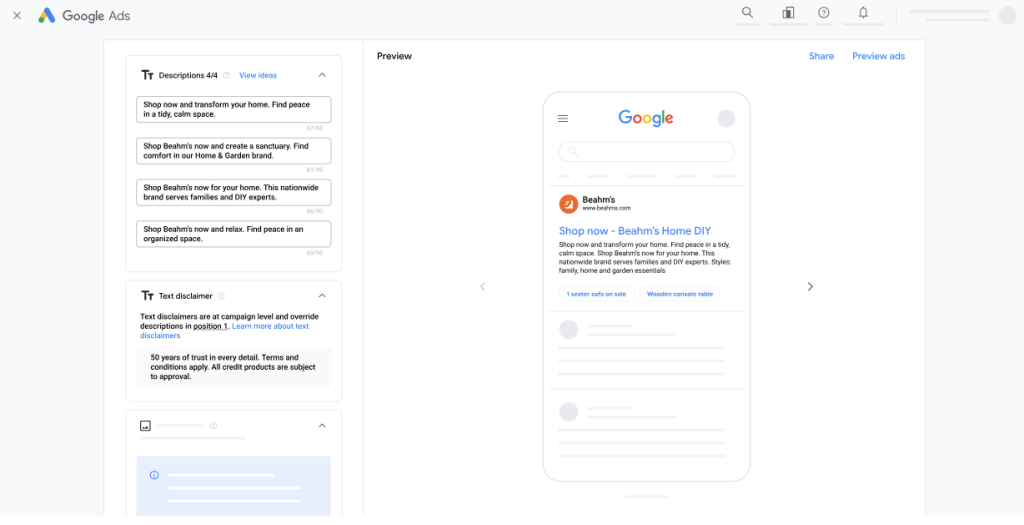Show next ad preview arrow
1024x525 pixels.
[x=810, y=286]
